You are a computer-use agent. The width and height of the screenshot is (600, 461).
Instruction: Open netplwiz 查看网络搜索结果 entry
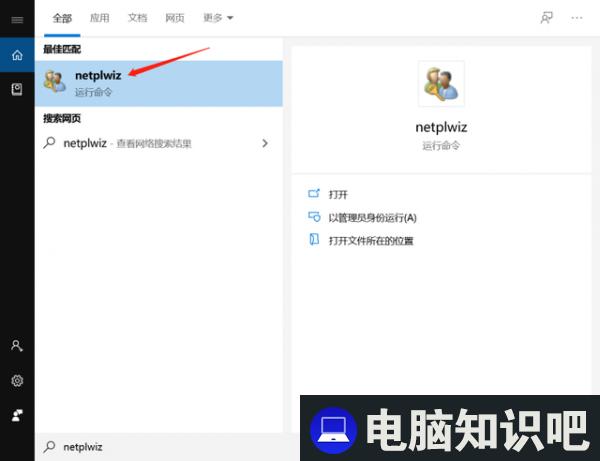[159, 143]
